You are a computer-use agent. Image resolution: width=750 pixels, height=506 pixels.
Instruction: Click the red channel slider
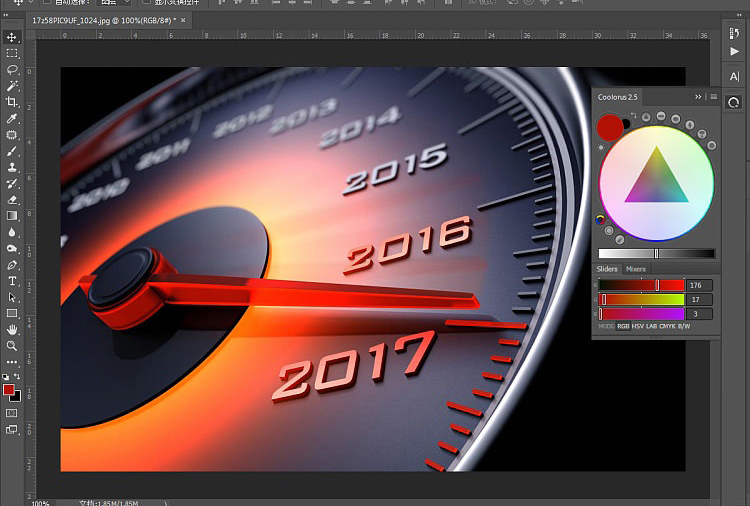coord(641,285)
